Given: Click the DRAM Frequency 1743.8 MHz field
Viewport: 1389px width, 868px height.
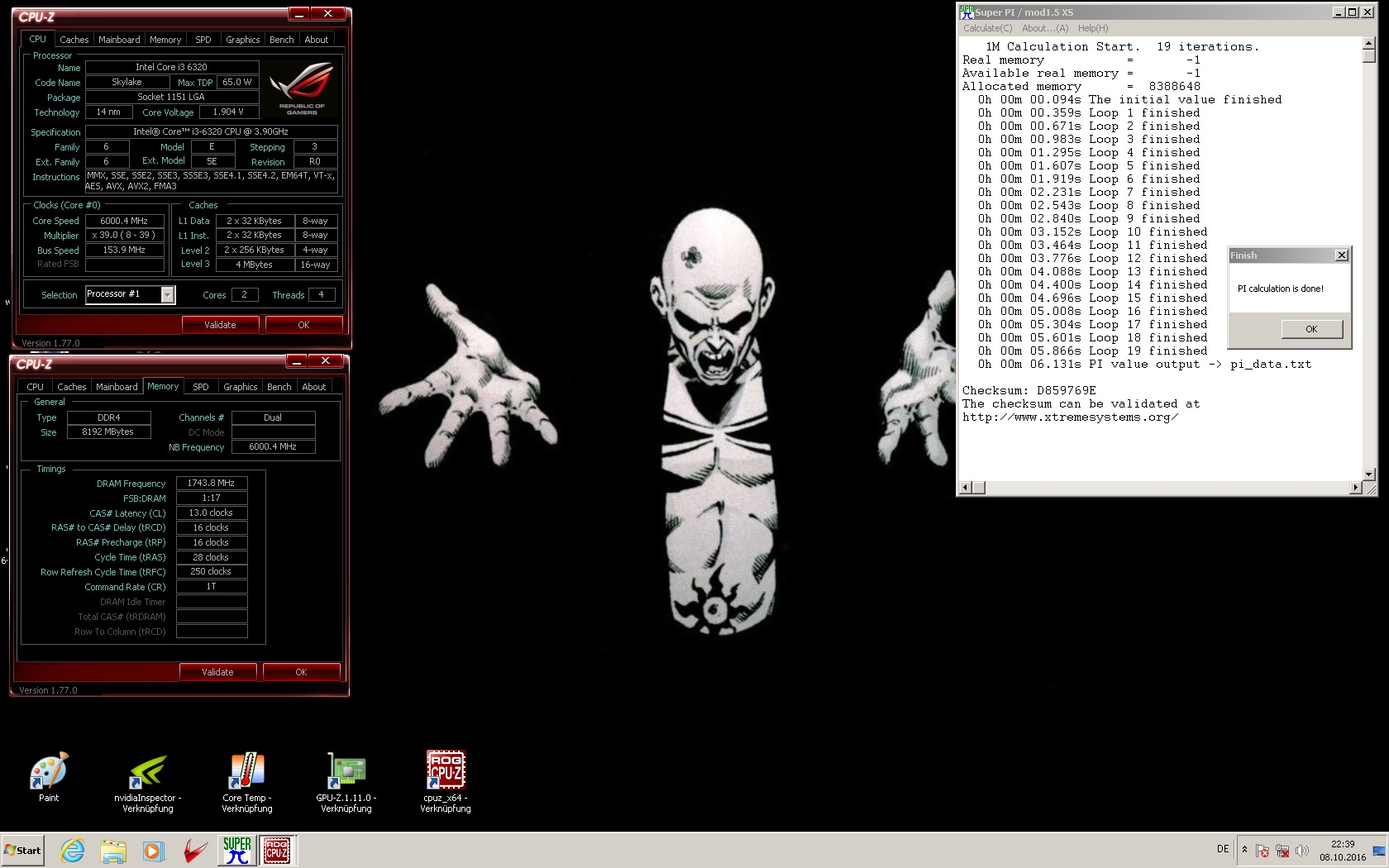Looking at the screenshot, I should click(x=212, y=484).
